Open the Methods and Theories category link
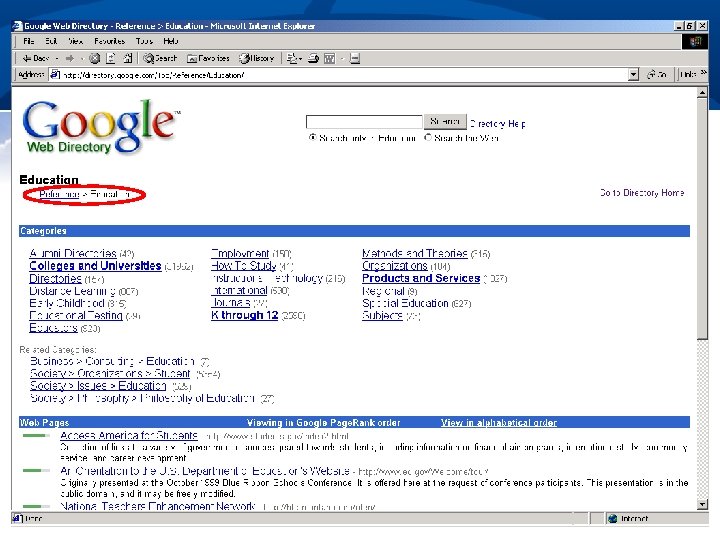This screenshot has width=720, height=540. click(415, 253)
